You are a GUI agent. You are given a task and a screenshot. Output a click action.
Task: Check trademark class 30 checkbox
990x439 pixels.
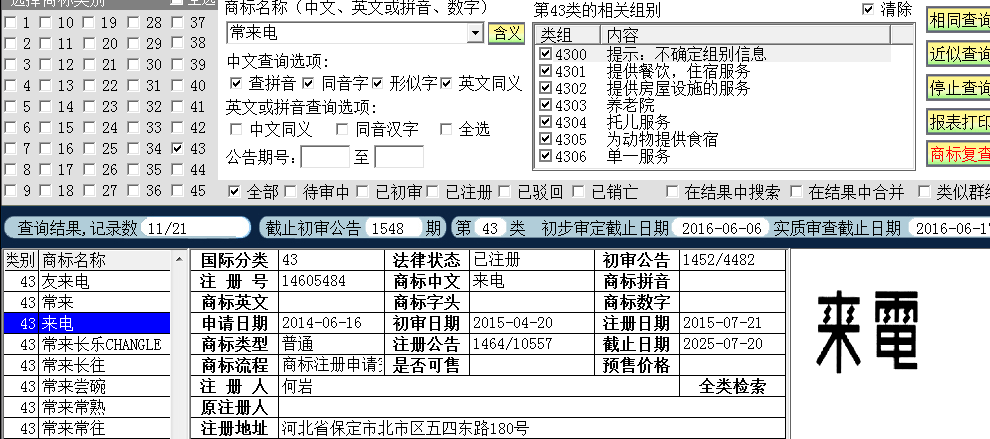(x=133, y=64)
